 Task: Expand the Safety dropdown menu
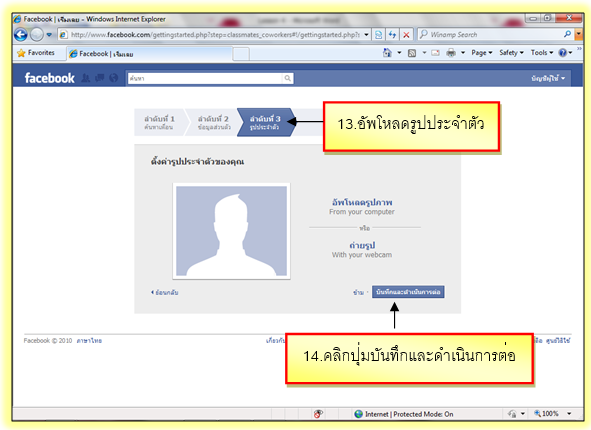tap(511, 53)
